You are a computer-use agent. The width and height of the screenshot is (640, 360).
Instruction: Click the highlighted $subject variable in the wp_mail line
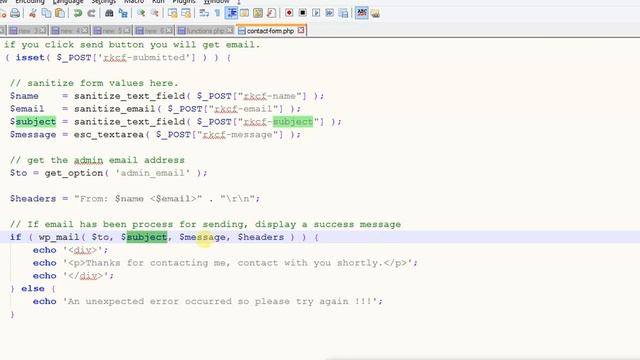[144, 237]
